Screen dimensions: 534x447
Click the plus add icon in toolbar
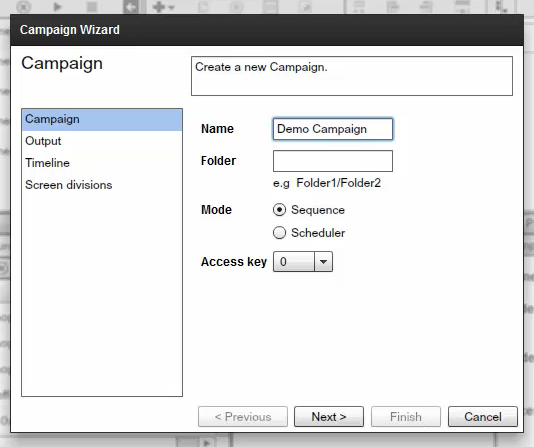[x=158, y=6]
